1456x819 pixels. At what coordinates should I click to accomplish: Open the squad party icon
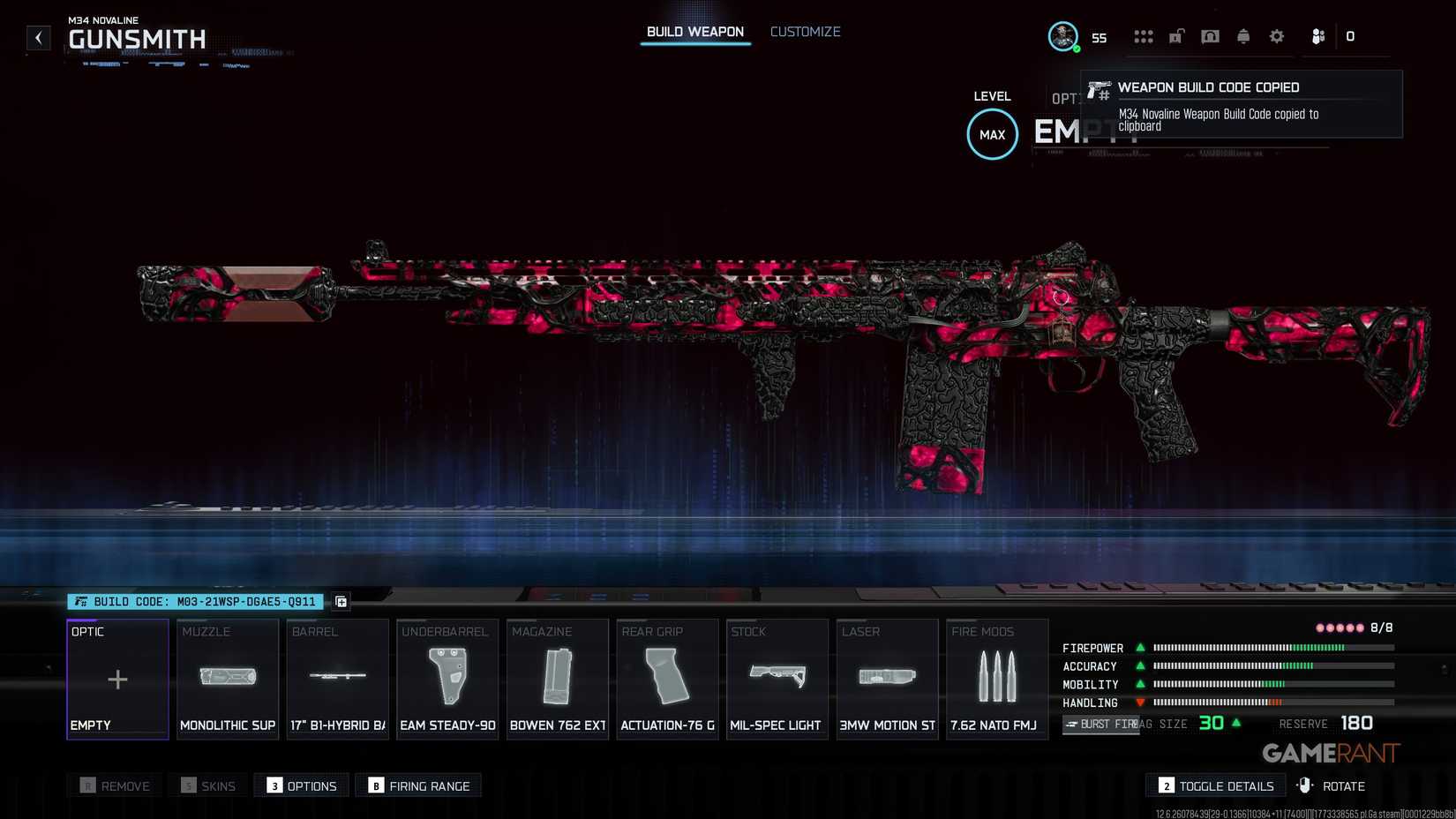(x=1317, y=36)
